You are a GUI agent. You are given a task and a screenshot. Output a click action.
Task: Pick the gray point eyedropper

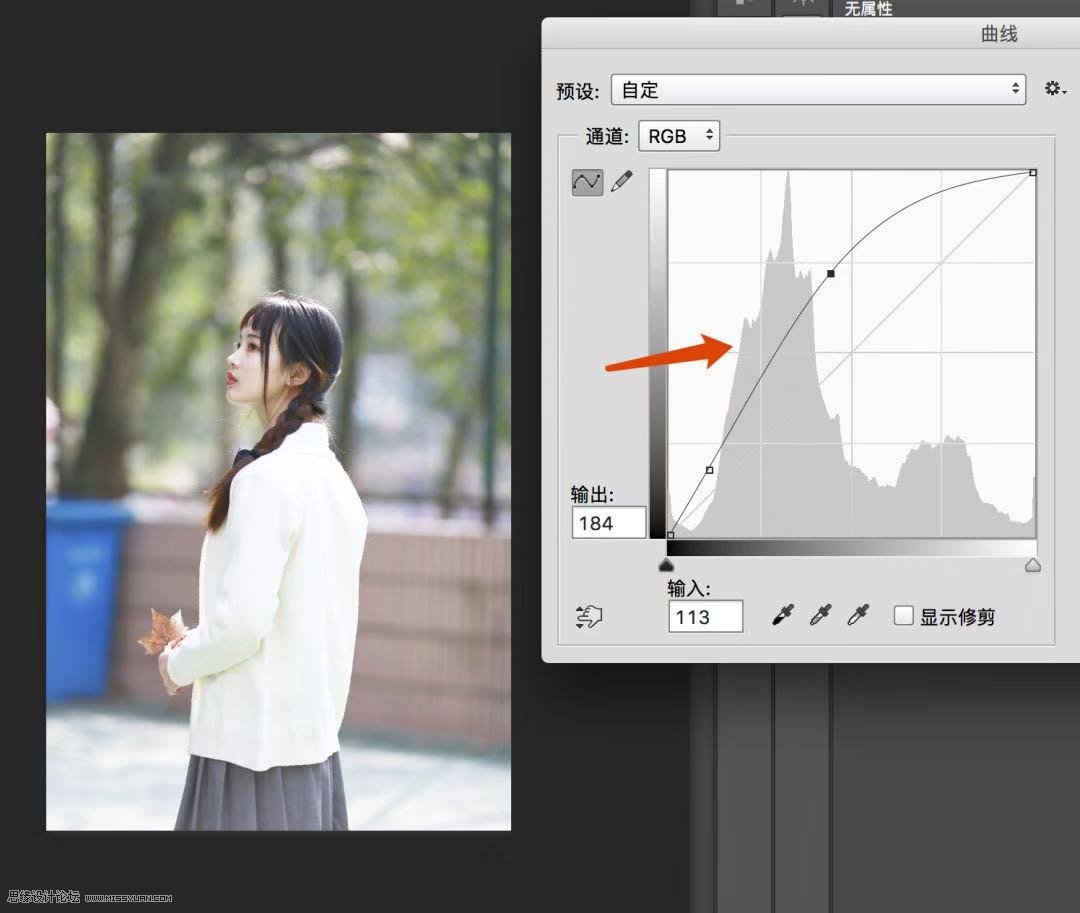coord(820,616)
